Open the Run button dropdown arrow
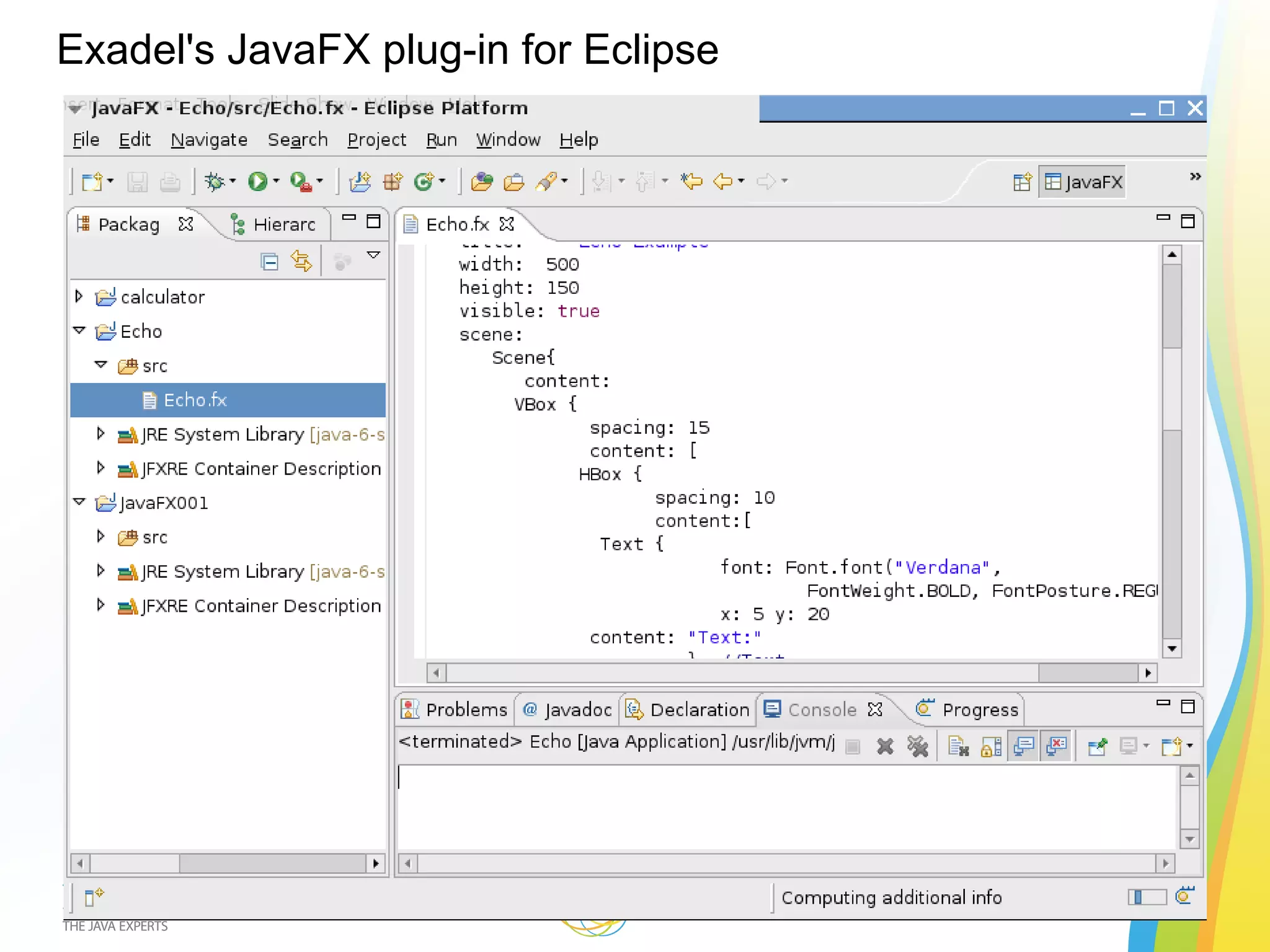The height and width of the screenshot is (952, 1270). 276,182
